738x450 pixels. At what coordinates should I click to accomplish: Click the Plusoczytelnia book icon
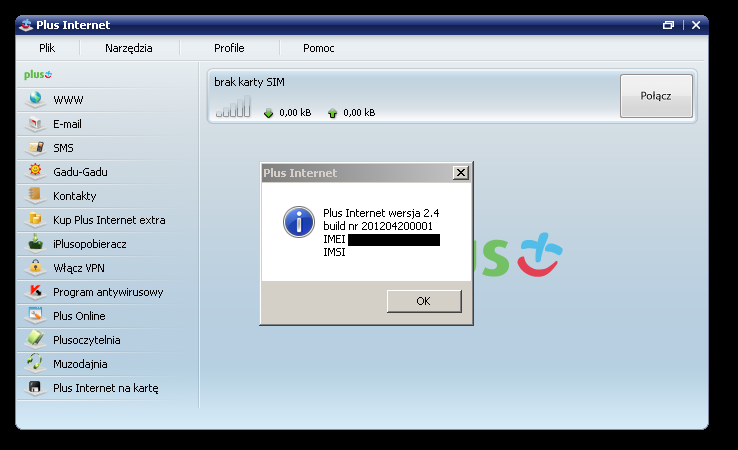pyautogui.click(x=35, y=338)
